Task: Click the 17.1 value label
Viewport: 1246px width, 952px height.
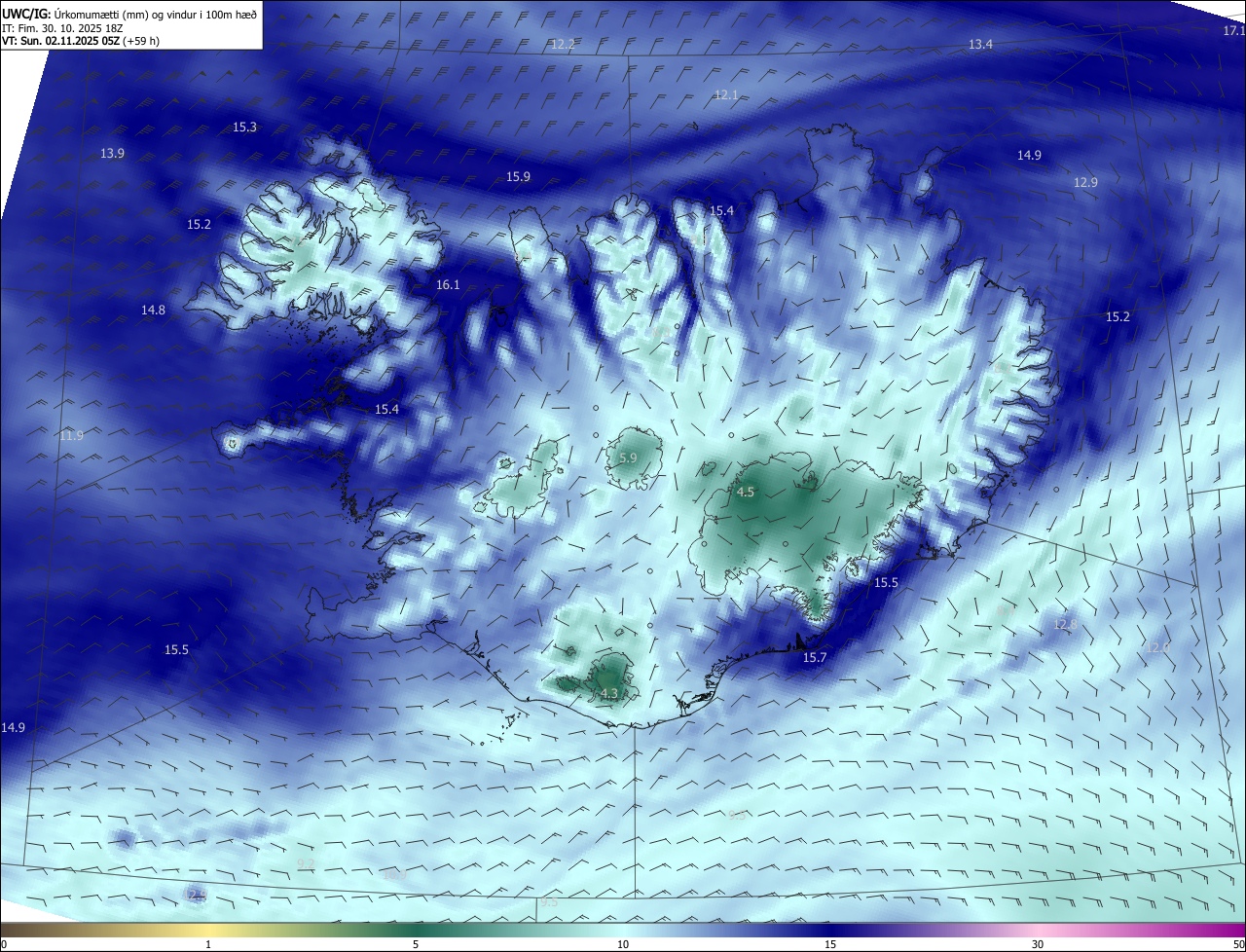Action: [x=1233, y=31]
